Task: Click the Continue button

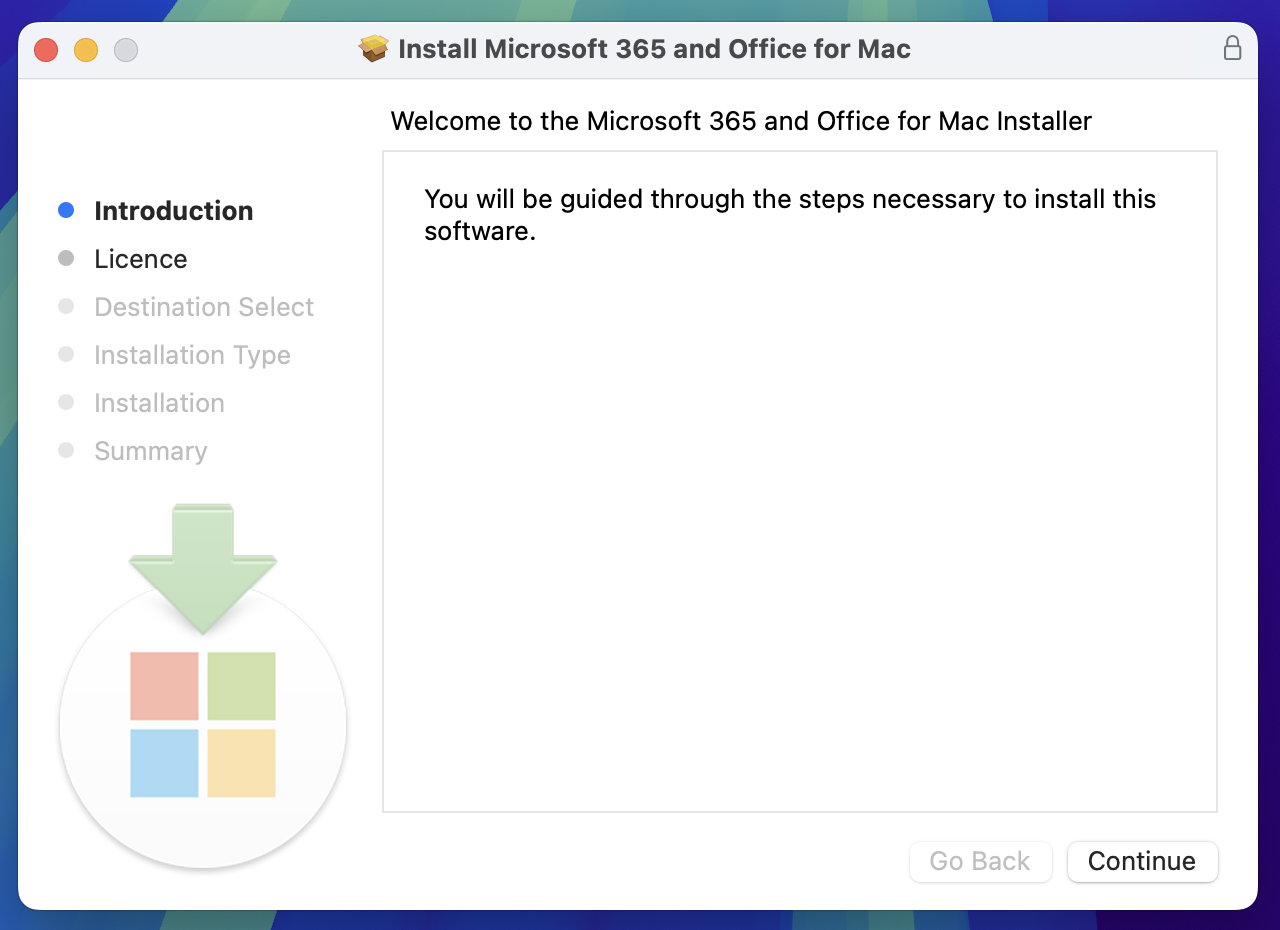Action: coord(1142,861)
